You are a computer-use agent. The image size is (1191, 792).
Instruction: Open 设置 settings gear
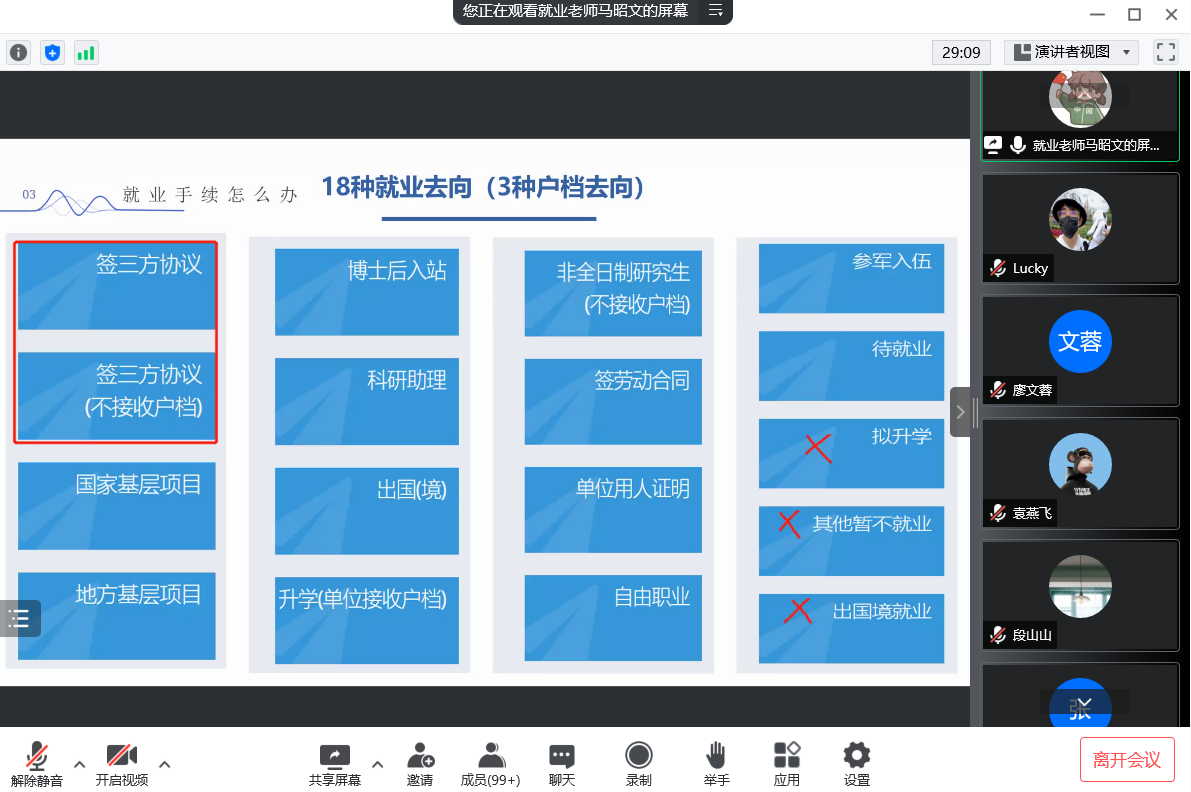(x=856, y=764)
